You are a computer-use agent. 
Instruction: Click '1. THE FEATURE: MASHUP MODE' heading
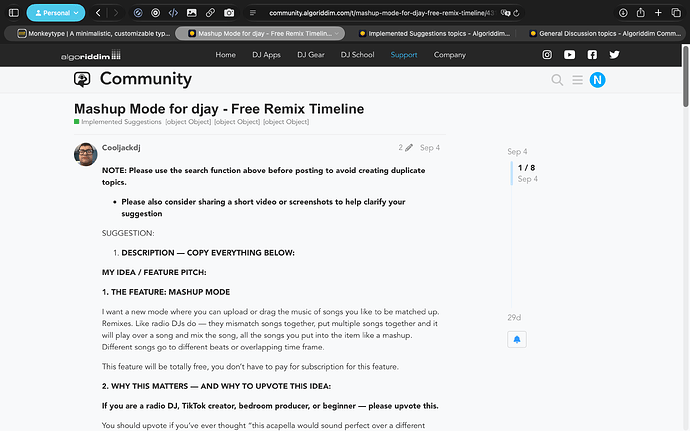tap(166, 292)
